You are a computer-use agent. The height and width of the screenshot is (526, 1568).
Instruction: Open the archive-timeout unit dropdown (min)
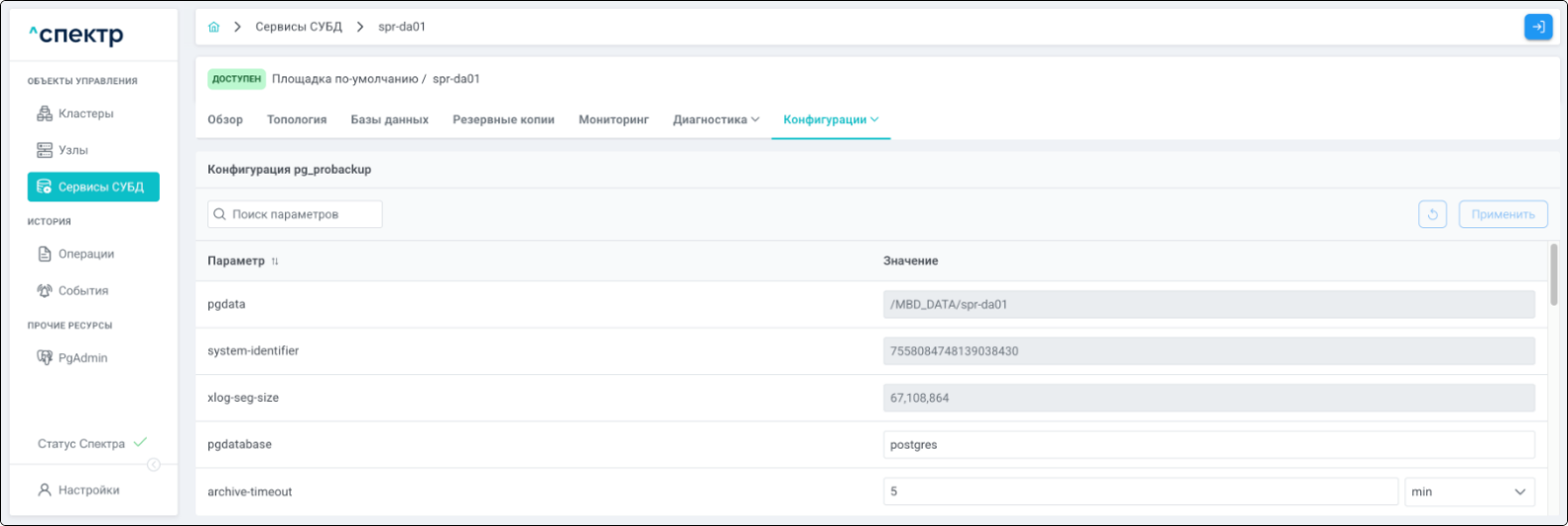tap(1469, 492)
